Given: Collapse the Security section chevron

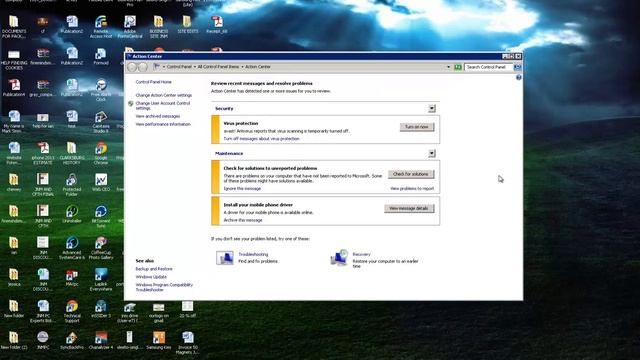Looking at the screenshot, I should (432, 109).
